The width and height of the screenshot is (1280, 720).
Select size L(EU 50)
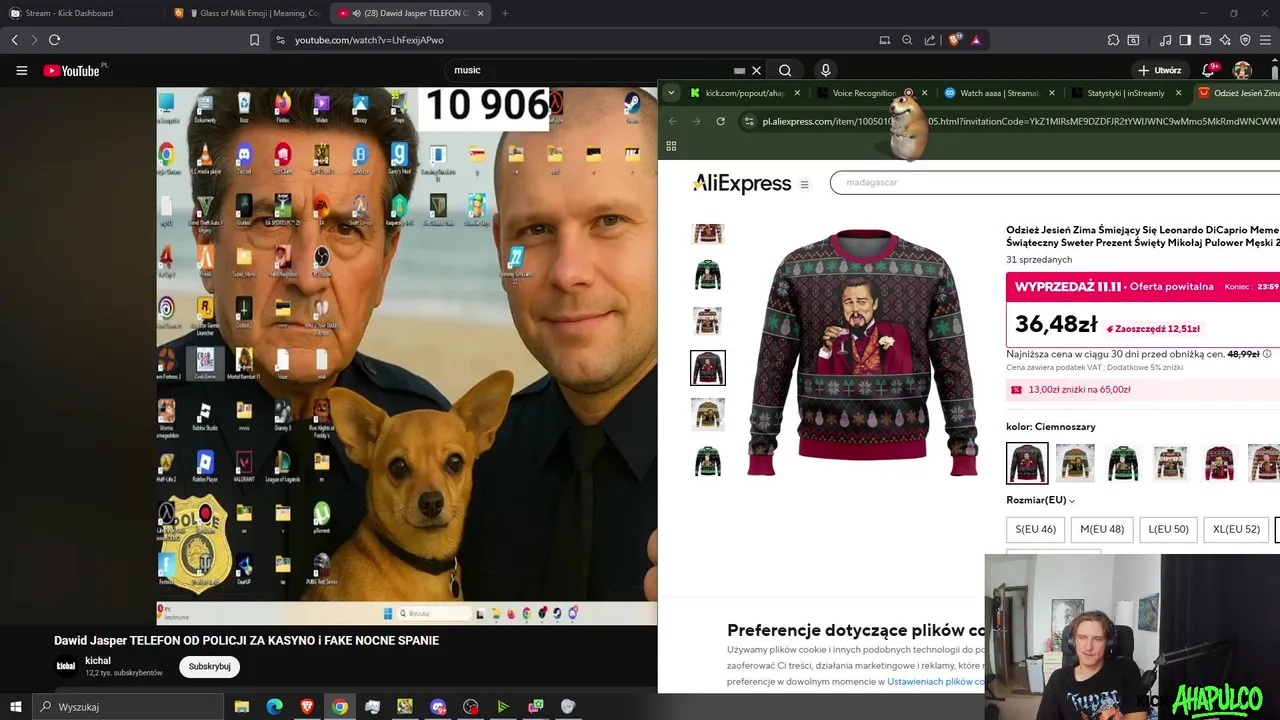coord(1168,529)
